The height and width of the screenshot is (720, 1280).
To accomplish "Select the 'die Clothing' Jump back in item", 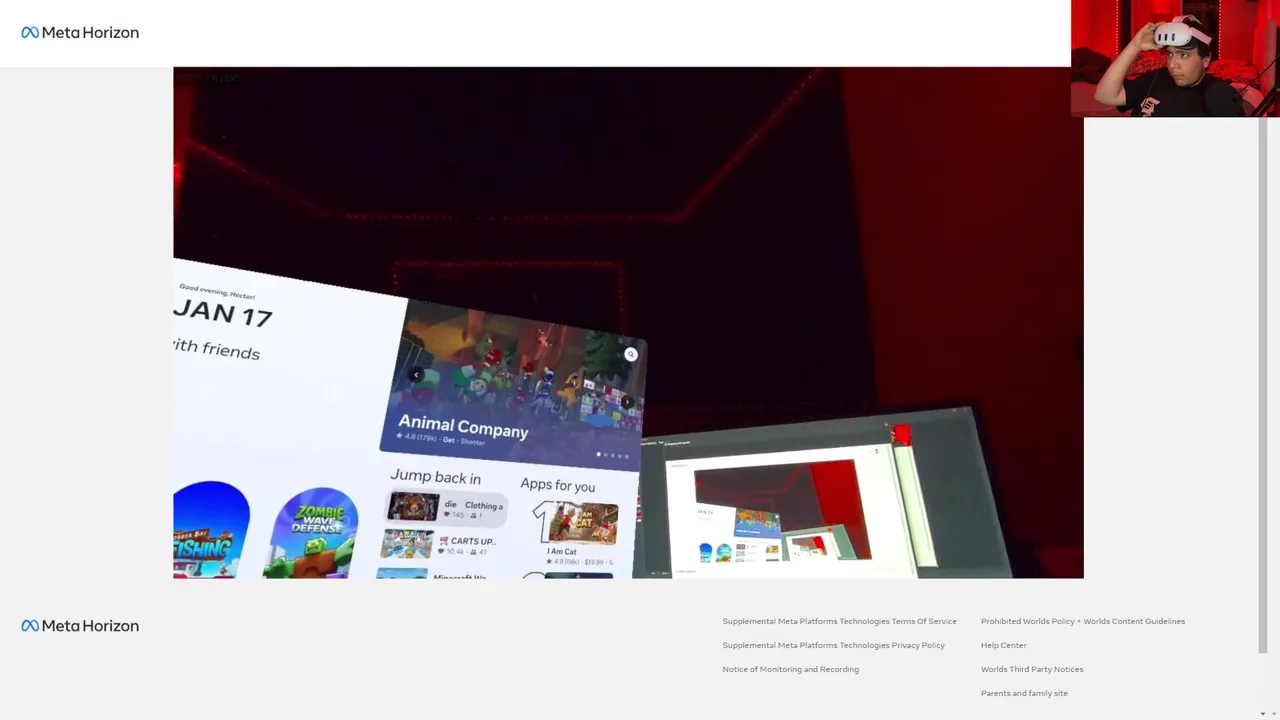I will (x=446, y=508).
